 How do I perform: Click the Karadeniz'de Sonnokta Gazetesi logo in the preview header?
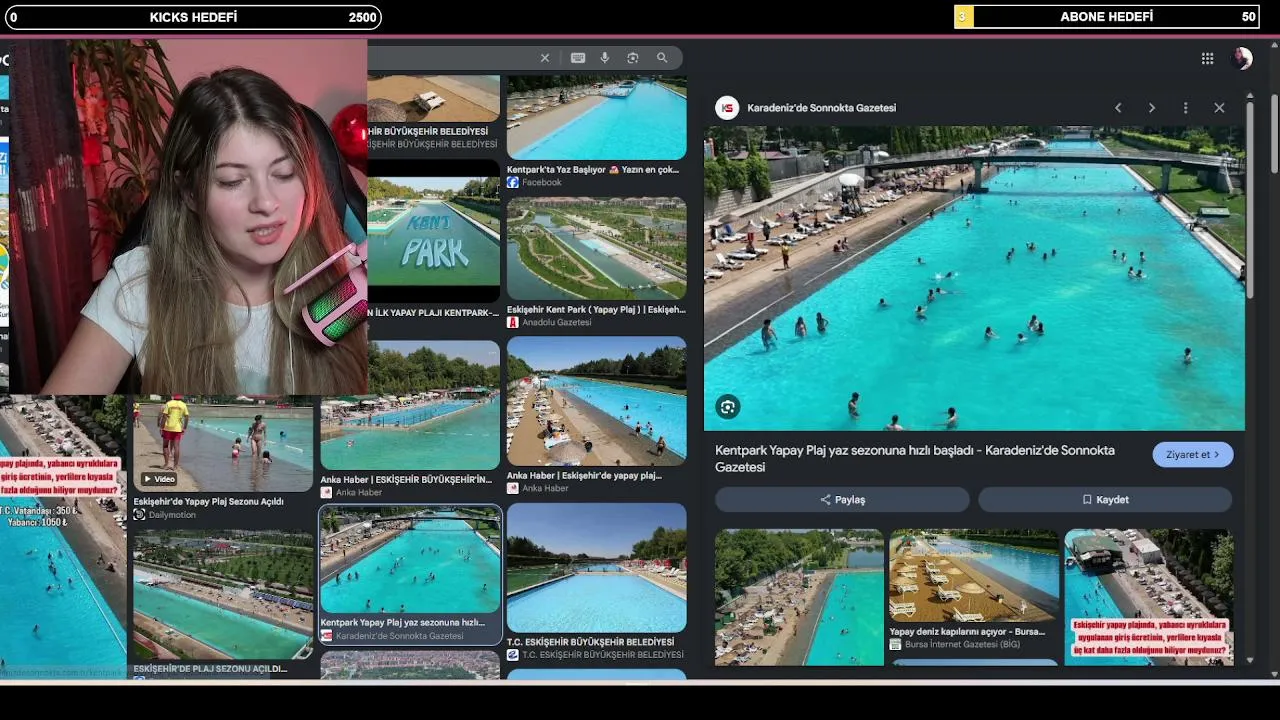727,108
